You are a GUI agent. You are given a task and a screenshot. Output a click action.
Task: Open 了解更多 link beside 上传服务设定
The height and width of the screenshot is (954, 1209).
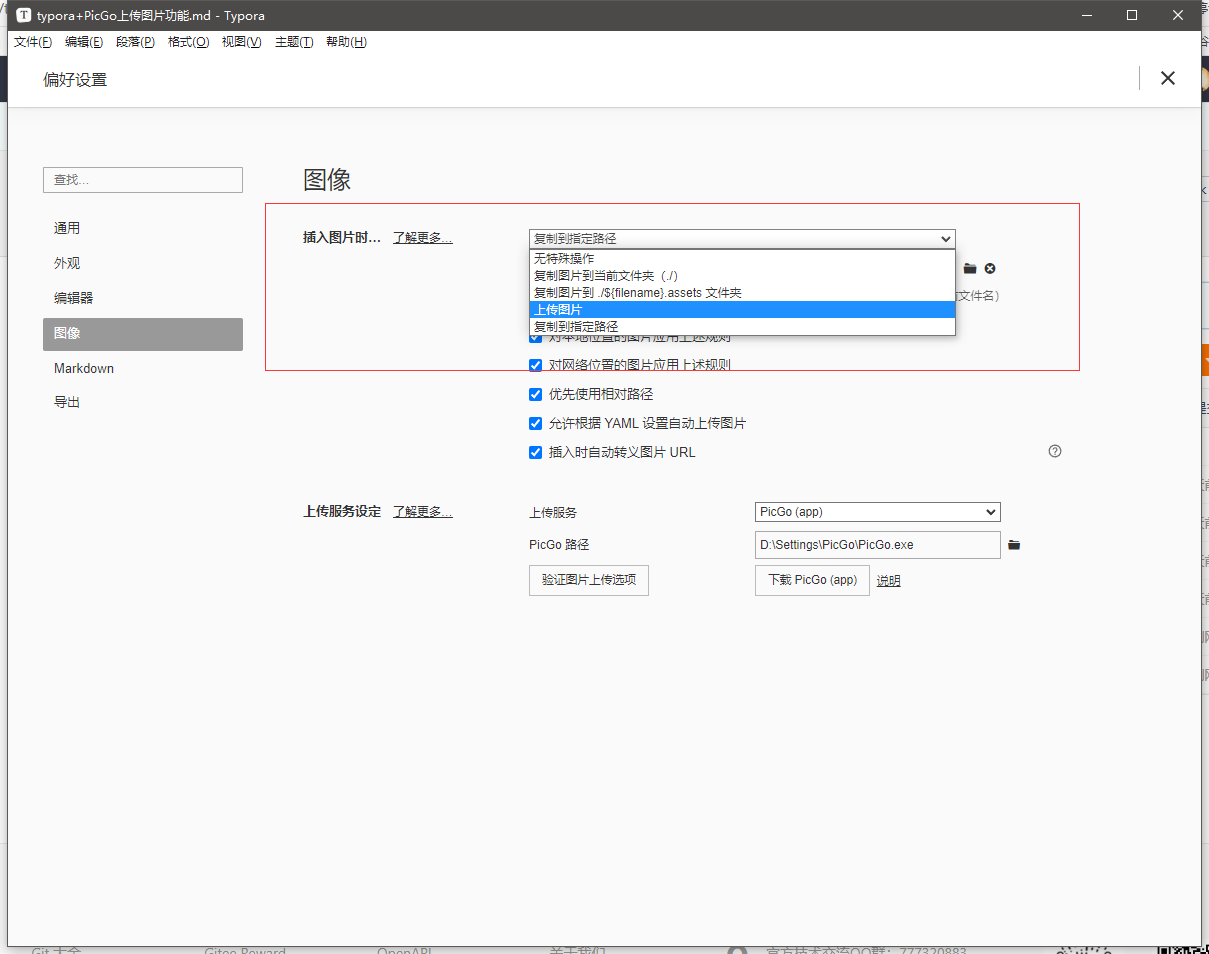[422, 511]
